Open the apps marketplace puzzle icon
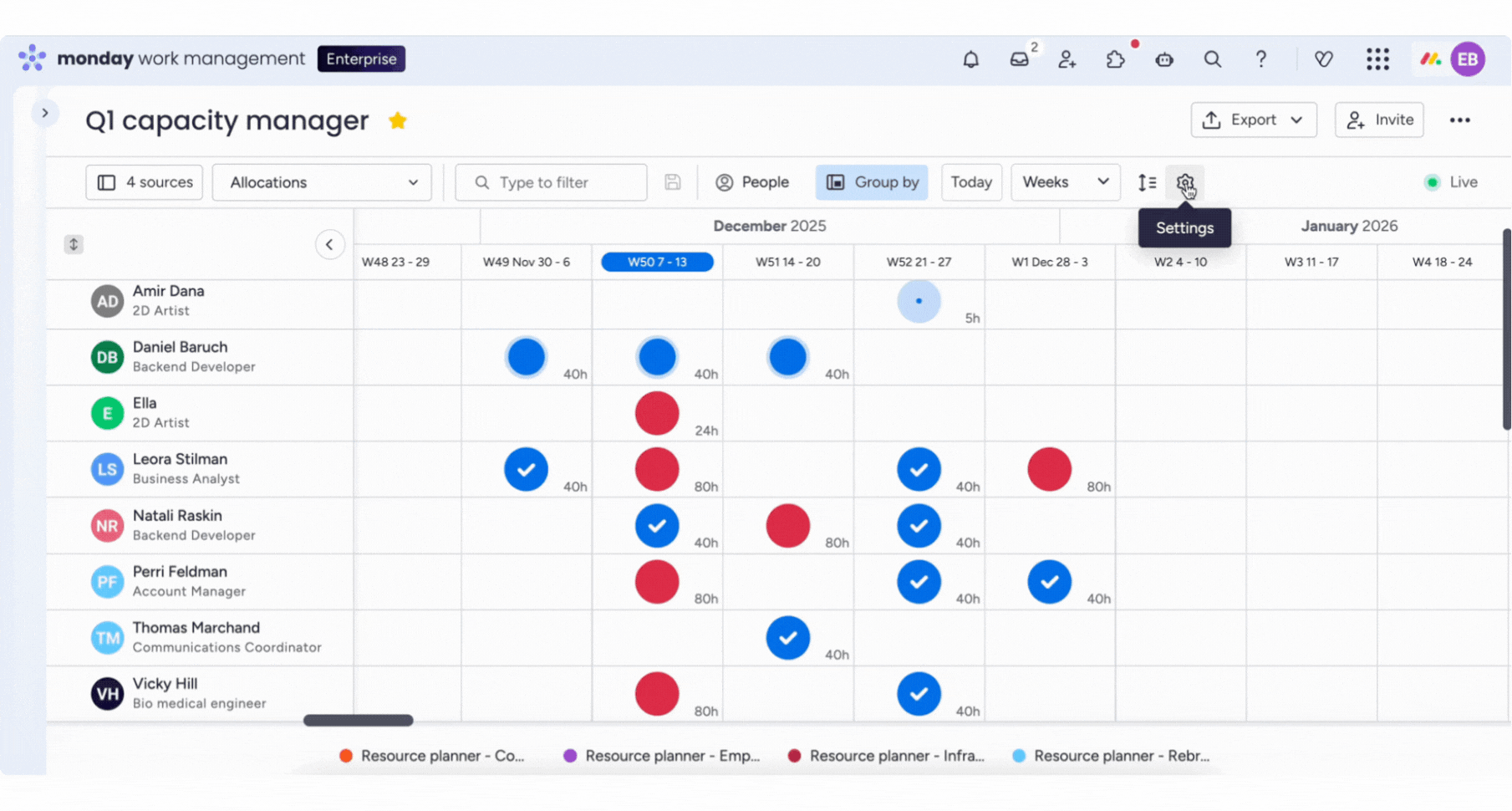Viewport: 1512px width, 811px height. click(x=1116, y=59)
